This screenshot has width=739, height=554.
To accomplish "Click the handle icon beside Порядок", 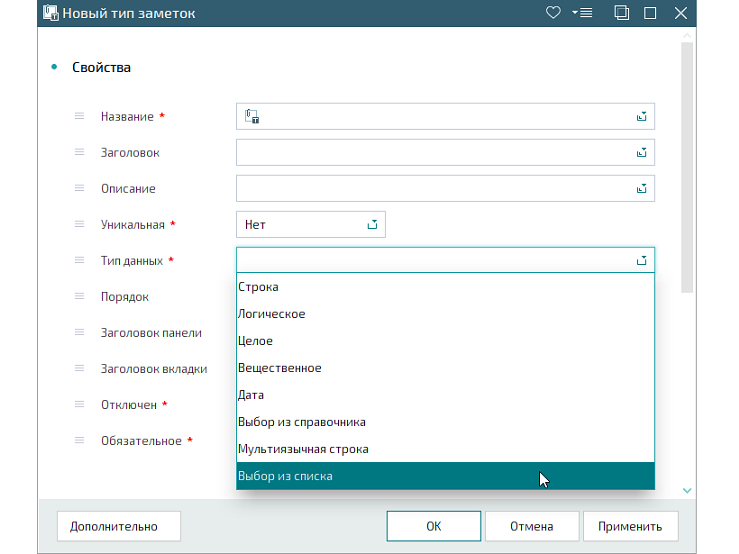I will point(80,296).
